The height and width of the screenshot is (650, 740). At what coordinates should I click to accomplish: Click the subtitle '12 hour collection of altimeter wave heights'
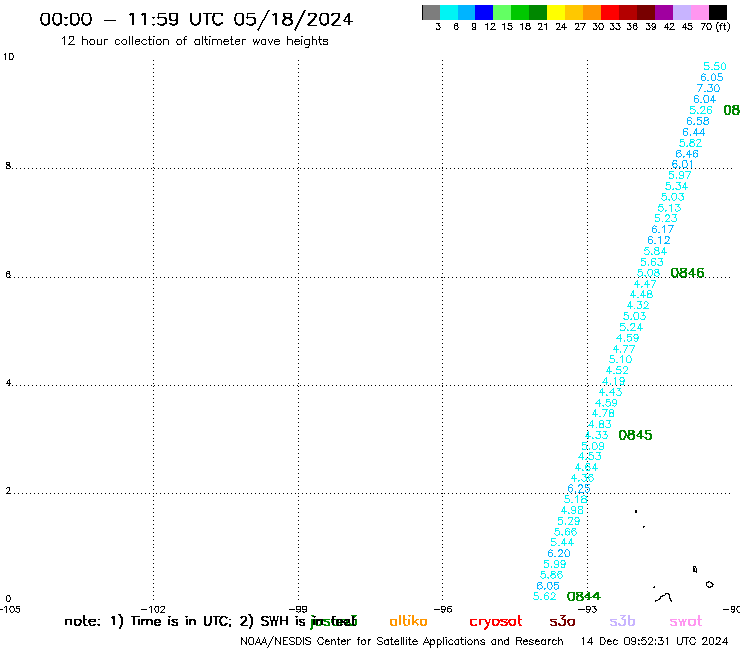point(194,41)
